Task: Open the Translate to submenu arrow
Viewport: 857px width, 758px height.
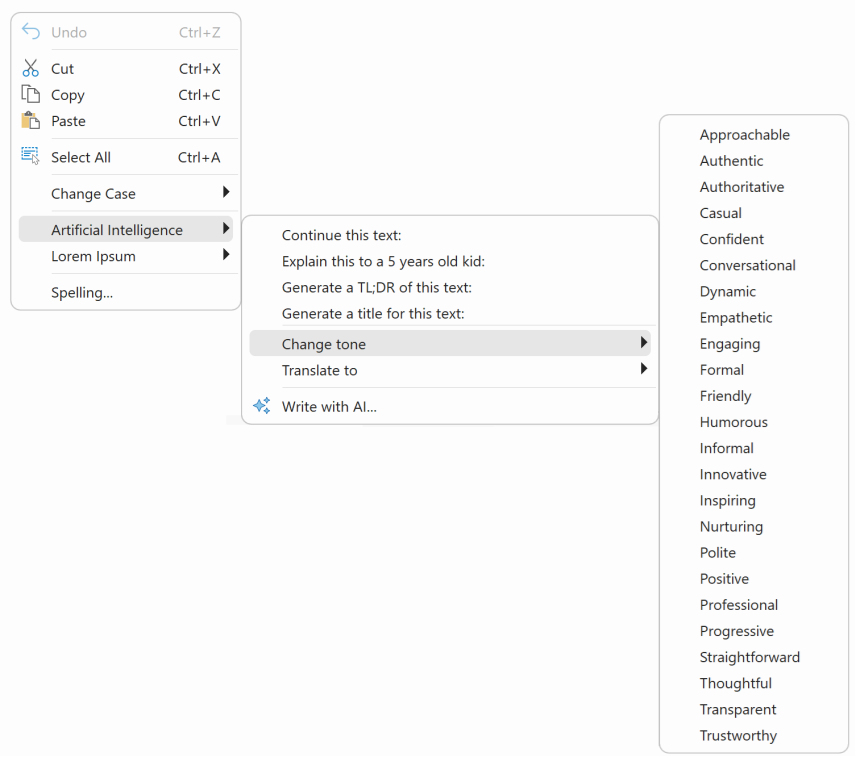Action: point(644,369)
